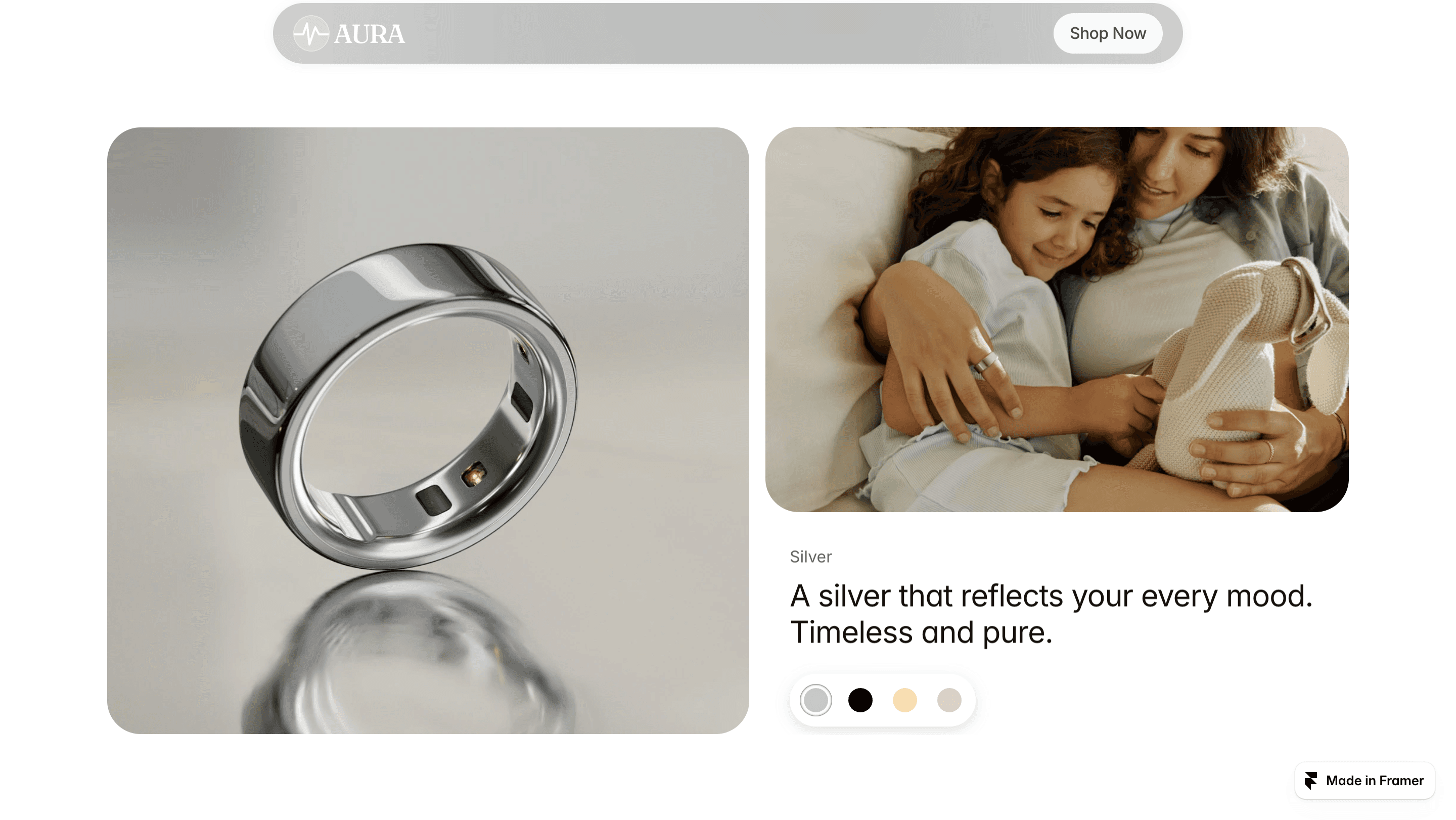Click the 'Timeless and pure.' text line

[x=921, y=632]
